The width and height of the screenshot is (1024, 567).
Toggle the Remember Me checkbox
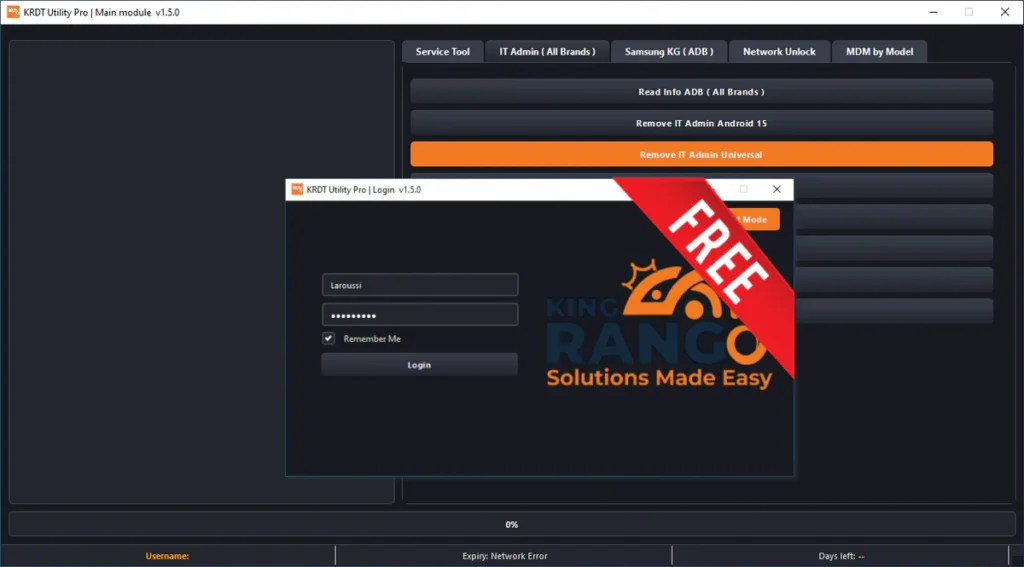point(329,339)
